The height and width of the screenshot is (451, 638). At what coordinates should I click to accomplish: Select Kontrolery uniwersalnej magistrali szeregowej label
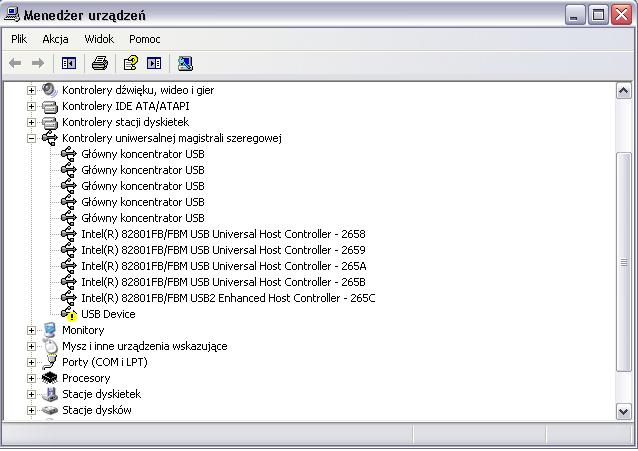[172, 138]
